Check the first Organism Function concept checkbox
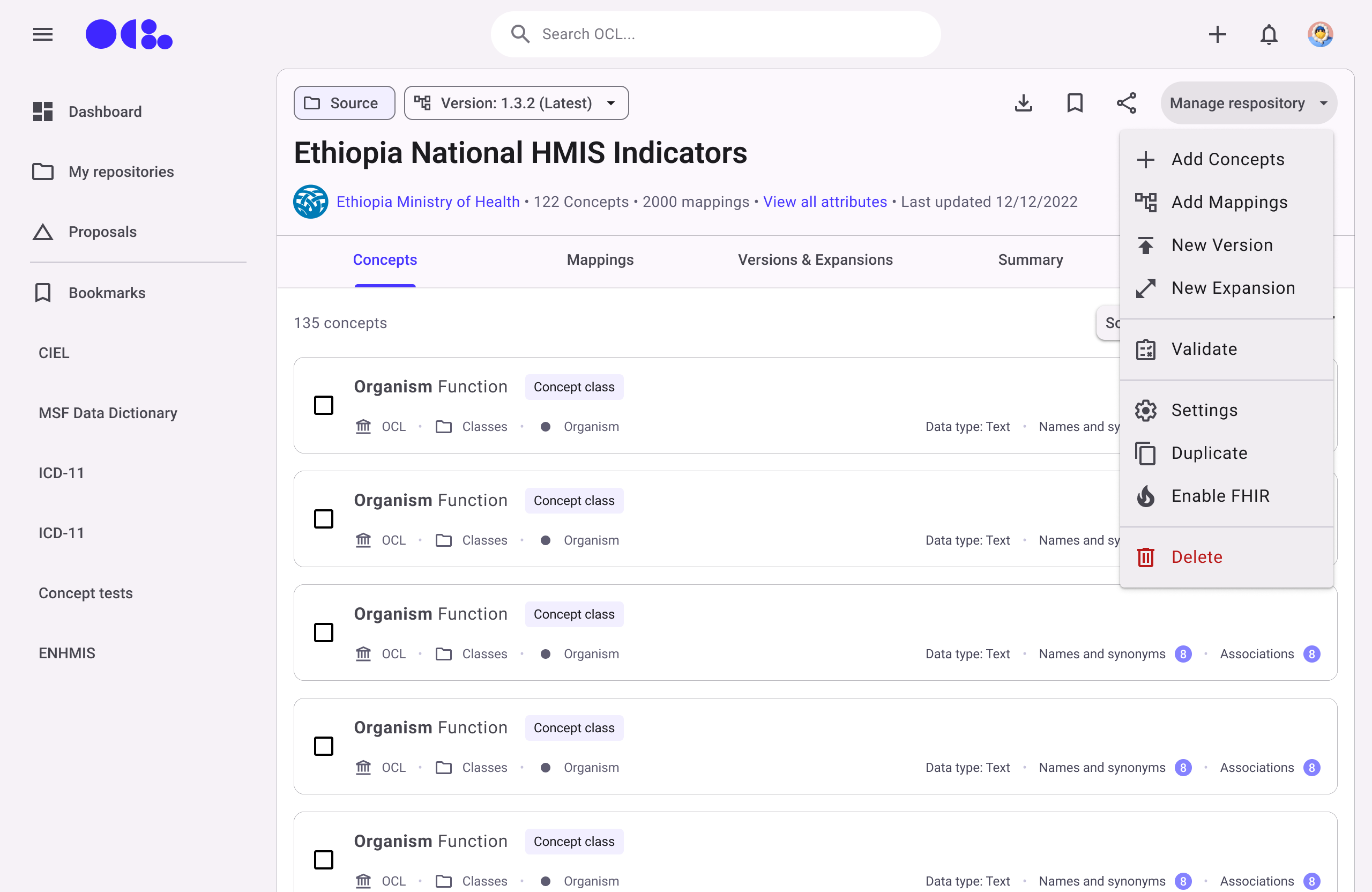 (323, 405)
